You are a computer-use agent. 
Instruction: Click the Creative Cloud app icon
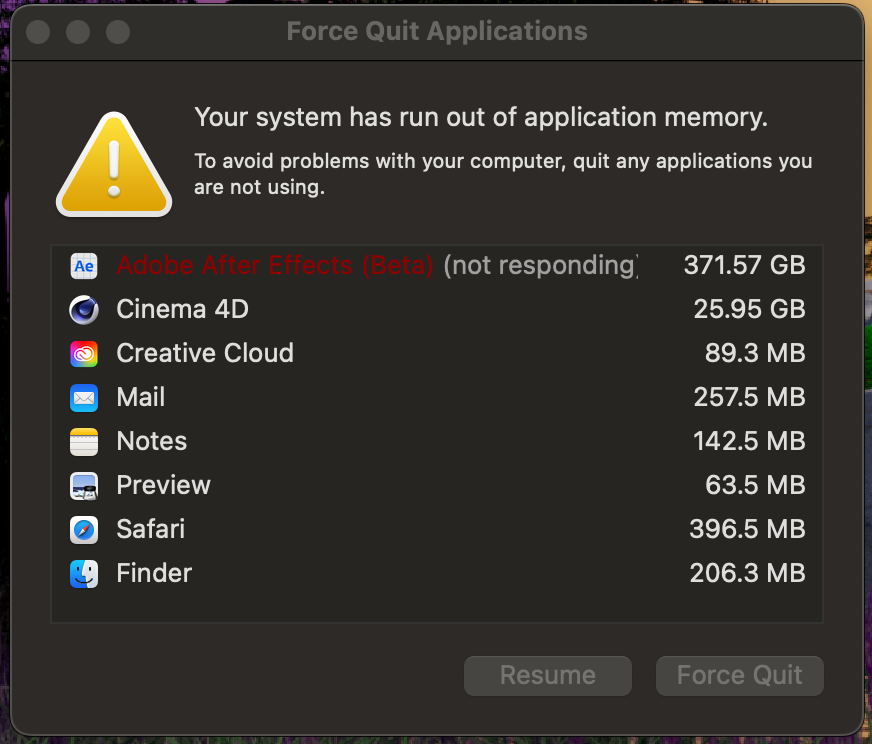point(84,353)
